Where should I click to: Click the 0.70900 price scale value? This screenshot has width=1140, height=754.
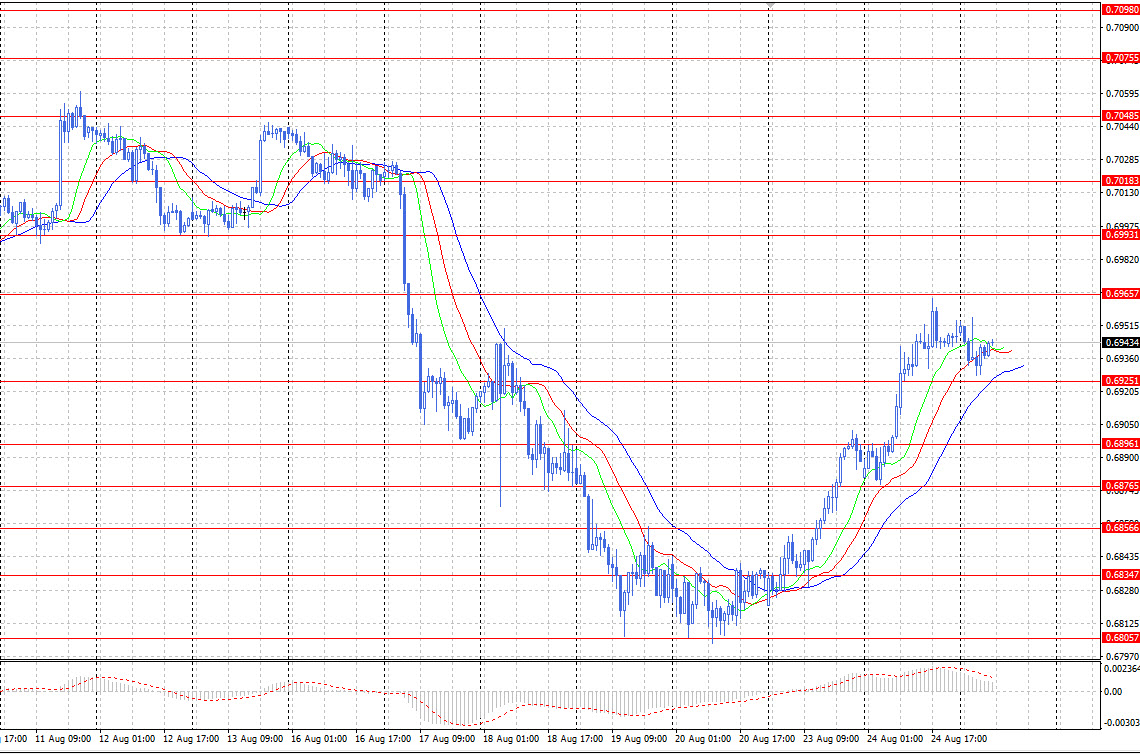tap(1122, 28)
